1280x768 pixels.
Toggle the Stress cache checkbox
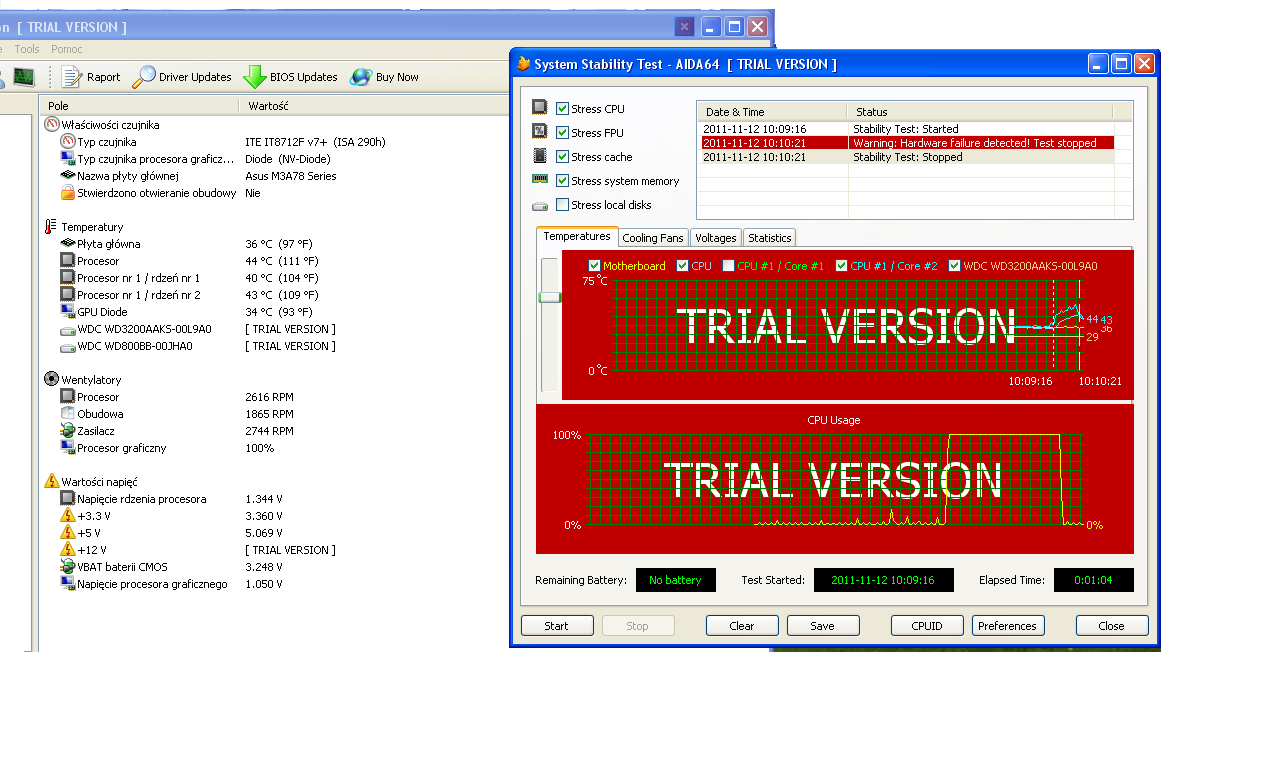click(x=562, y=156)
